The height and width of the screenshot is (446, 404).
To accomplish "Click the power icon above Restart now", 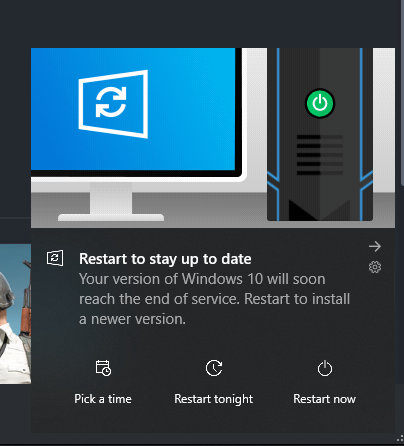I will point(325,368).
